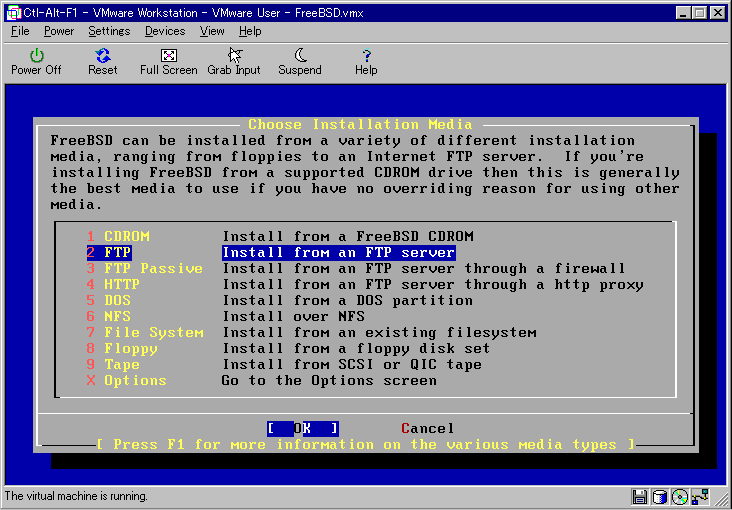Click the Full Screen toolbar icon
Image resolution: width=732 pixels, height=510 pixels.
[169, 56]
